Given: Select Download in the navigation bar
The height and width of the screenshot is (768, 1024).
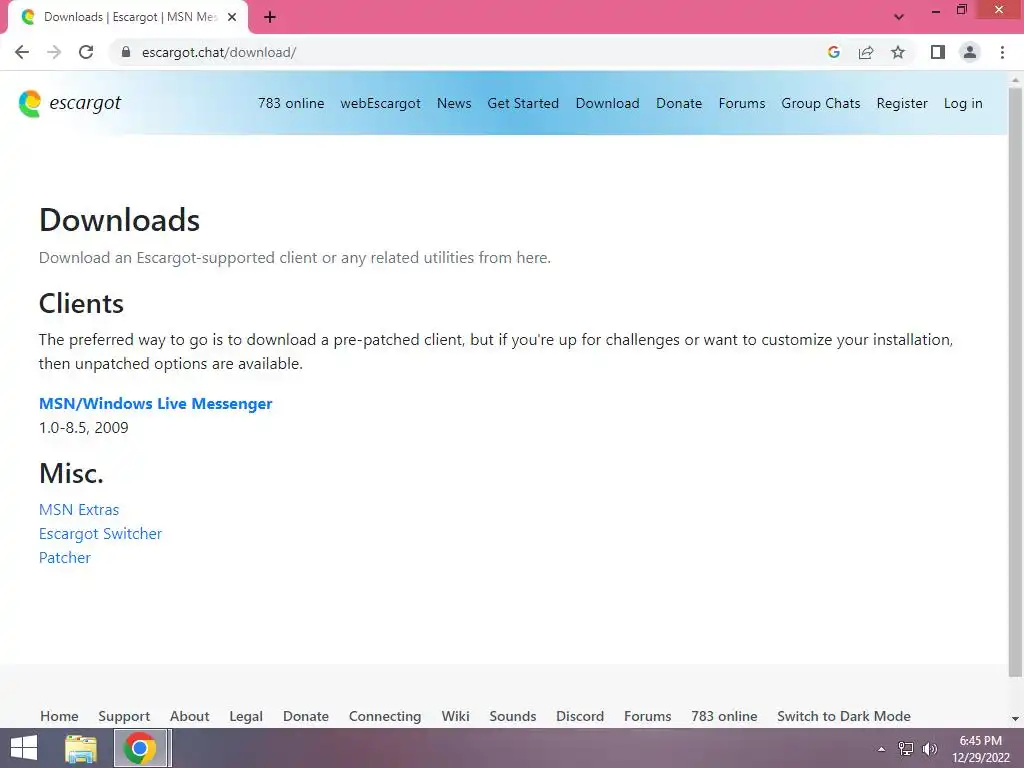Looking at the screenshot, I should point(607,103).
